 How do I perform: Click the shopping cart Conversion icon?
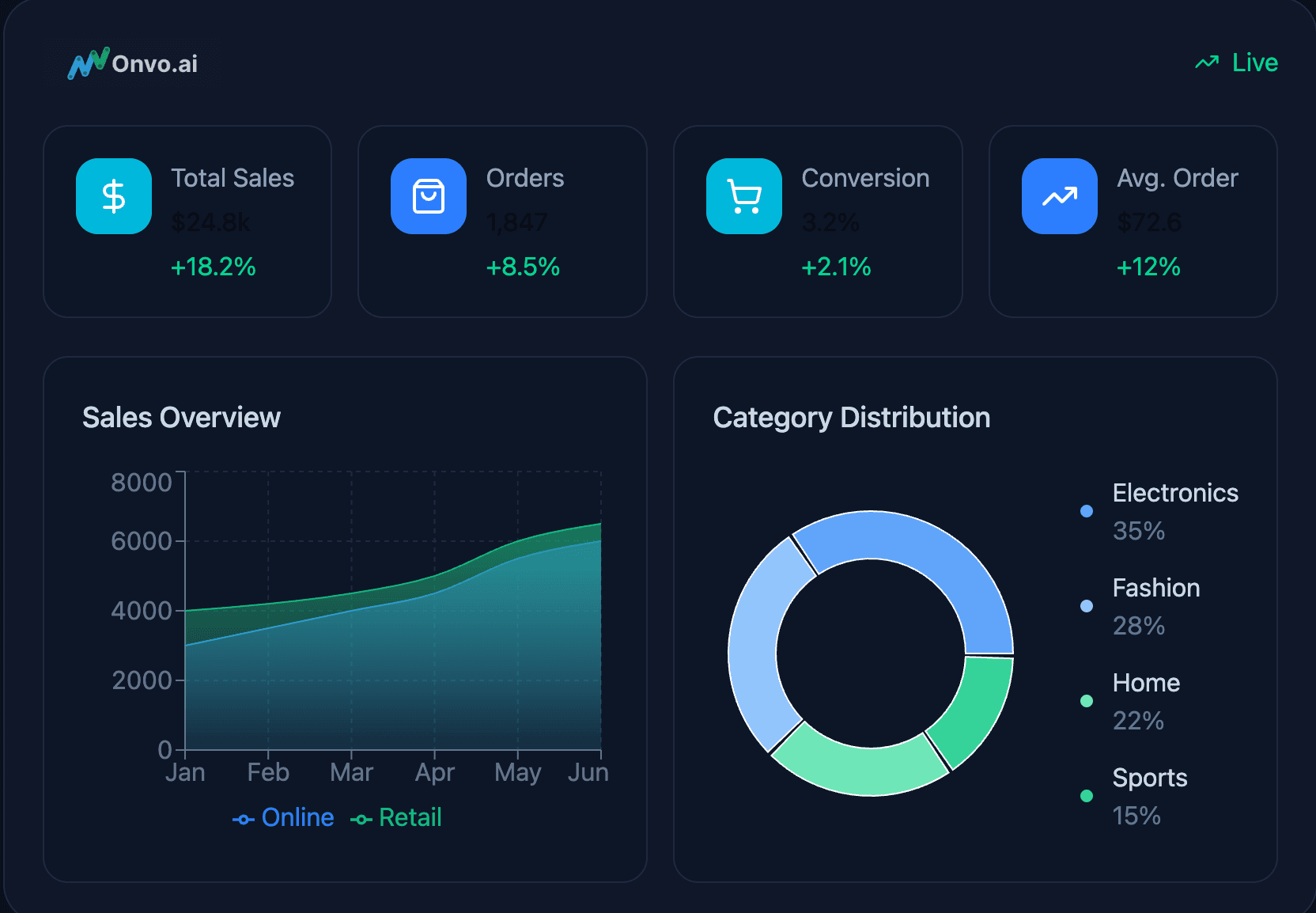(744, 196)
